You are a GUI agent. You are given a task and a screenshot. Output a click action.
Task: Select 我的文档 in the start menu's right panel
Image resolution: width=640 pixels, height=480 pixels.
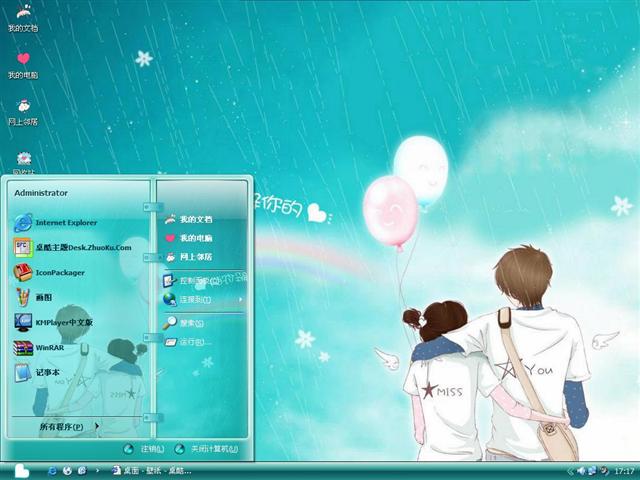(x=188, y=219)
